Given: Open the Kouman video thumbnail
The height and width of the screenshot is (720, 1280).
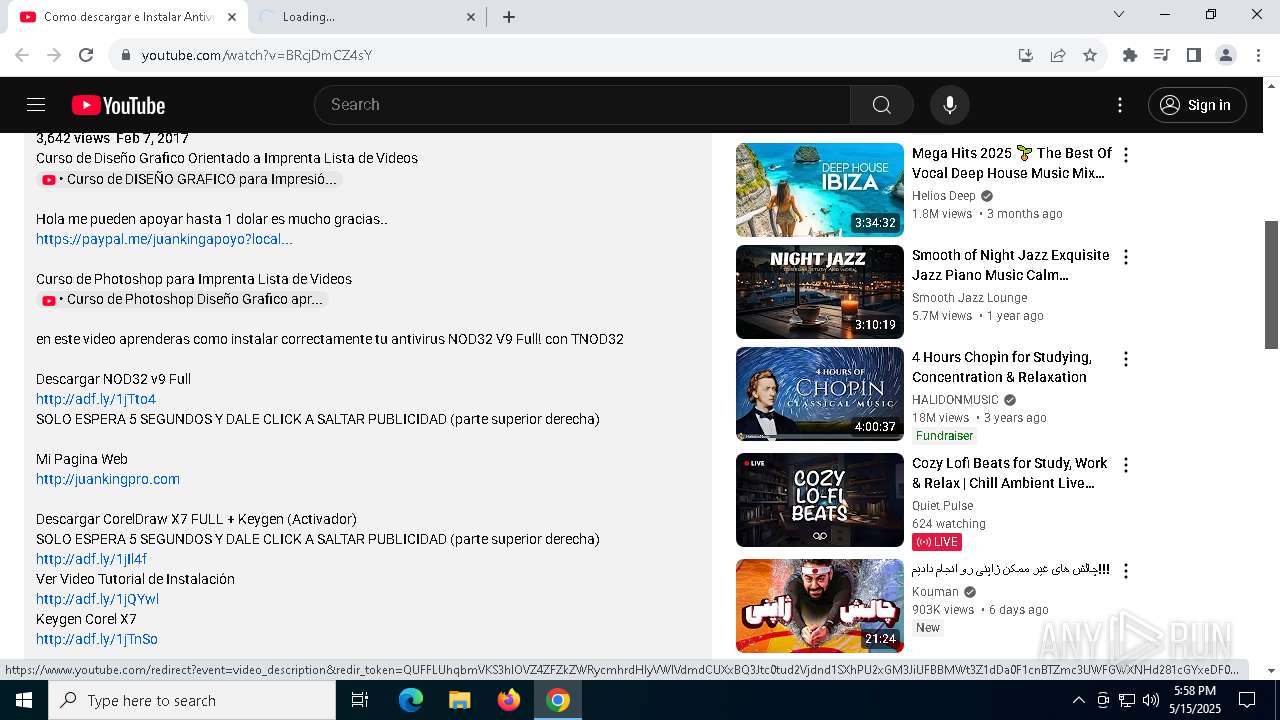Looking at the screenshot, I should (820, 606).
